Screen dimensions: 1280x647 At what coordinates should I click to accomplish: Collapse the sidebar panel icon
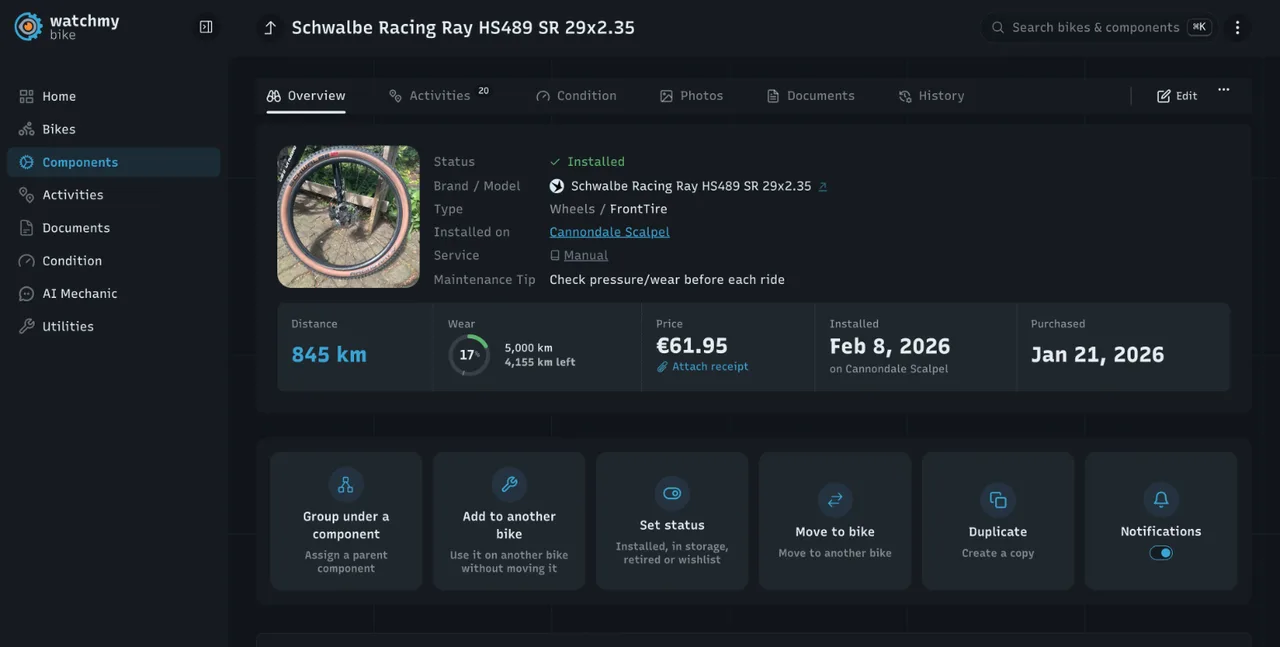tap(206, 27)
